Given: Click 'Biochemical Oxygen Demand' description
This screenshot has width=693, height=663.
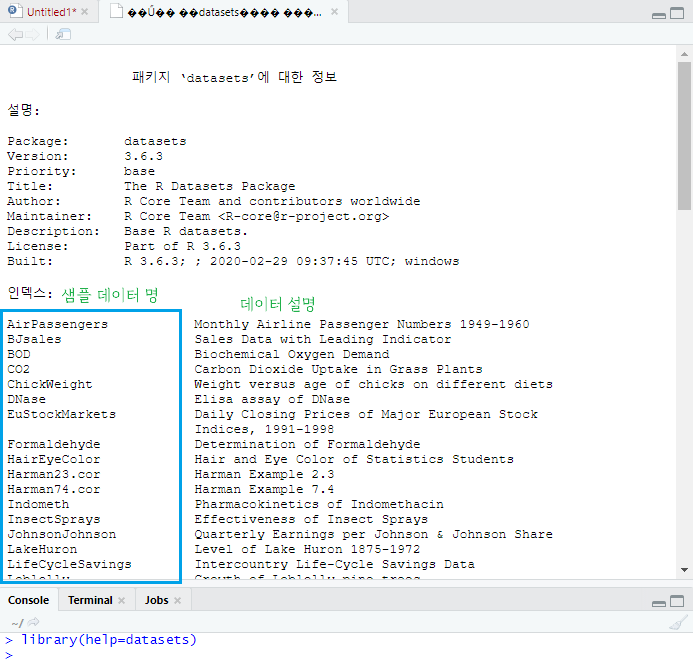Looking at the screenshot, I should pyautogui.click(x=292, y=354).
